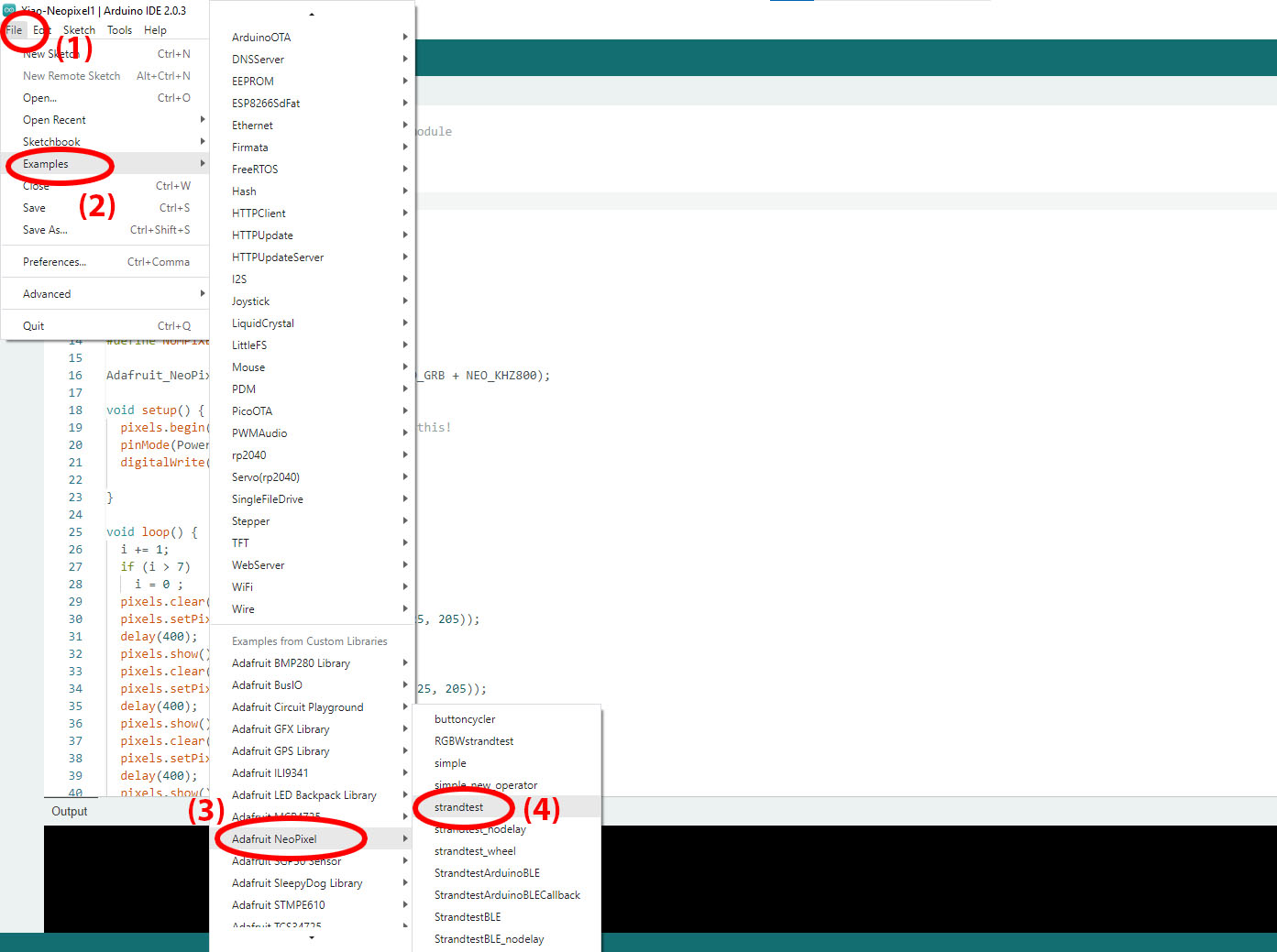
Task: Open Adafruit SleepyDog Library examples
Action: pos(312,883)
